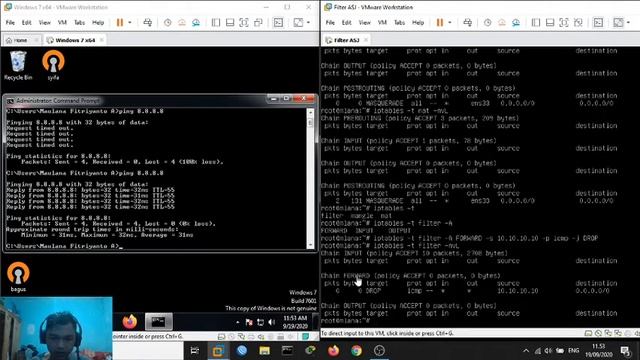Viewport: 640px width, 360px height.
Task: Show hidden icons in host system tray
Action: pyautogui.click(x=526, y=351)
